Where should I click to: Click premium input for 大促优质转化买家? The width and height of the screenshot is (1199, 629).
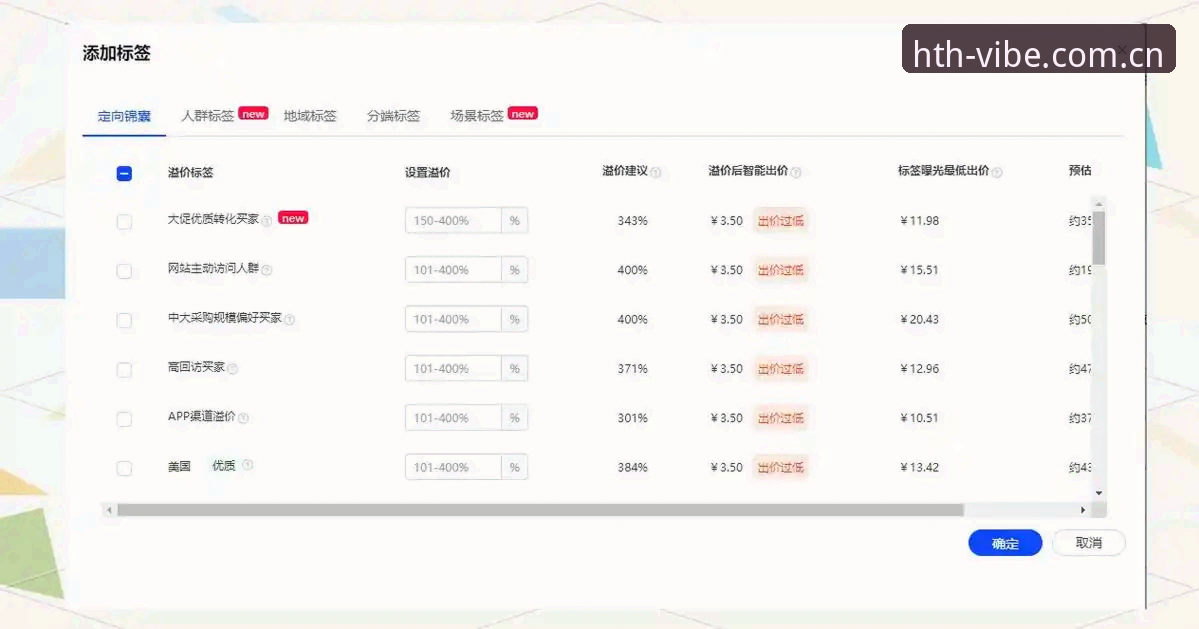(x=453, y=220)
